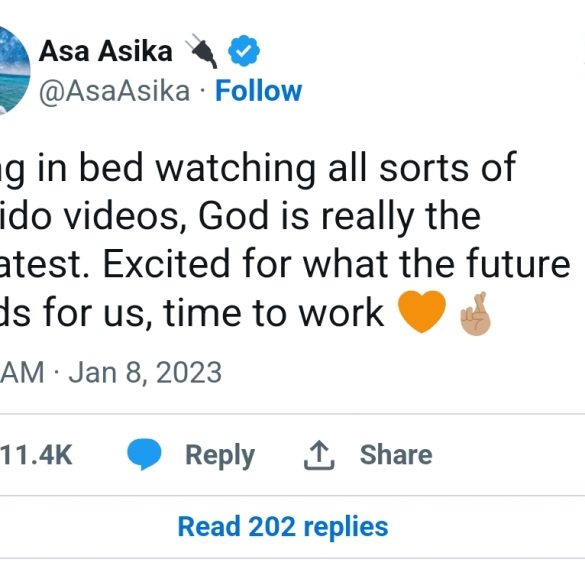Click the Share label

coord(396,454)
